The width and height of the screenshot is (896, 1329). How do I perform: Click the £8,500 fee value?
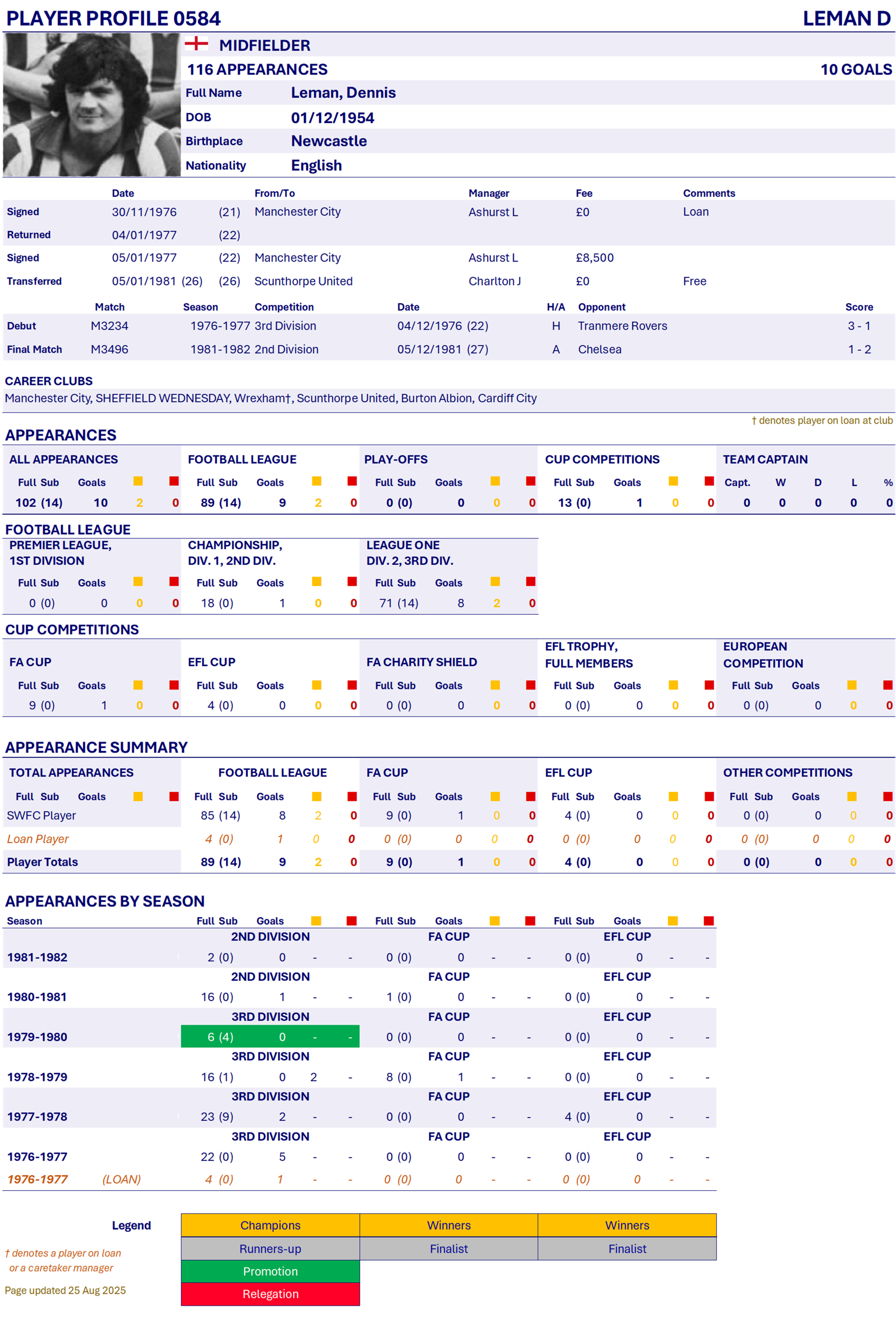[x=594, y=258]
